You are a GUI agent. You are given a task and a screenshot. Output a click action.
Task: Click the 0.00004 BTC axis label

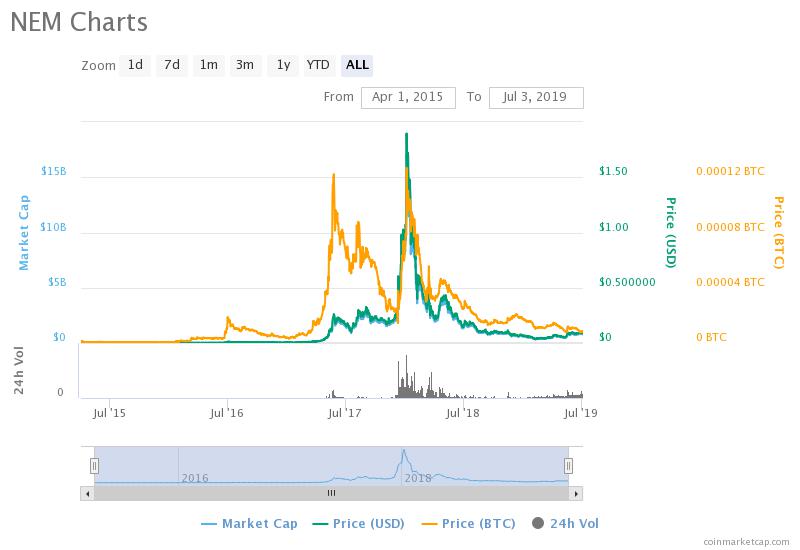coord(731,282)
